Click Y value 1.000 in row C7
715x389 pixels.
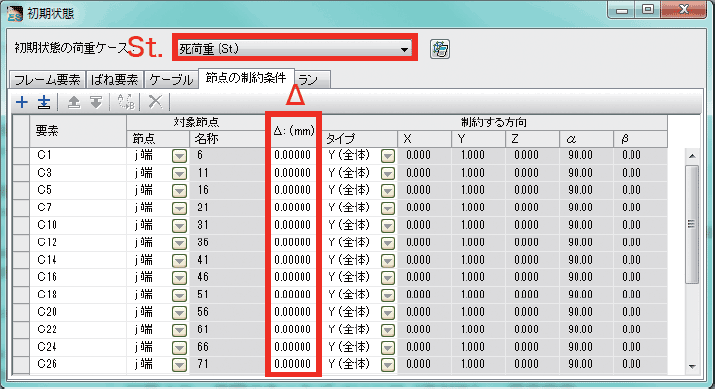(x=478, y=208)
